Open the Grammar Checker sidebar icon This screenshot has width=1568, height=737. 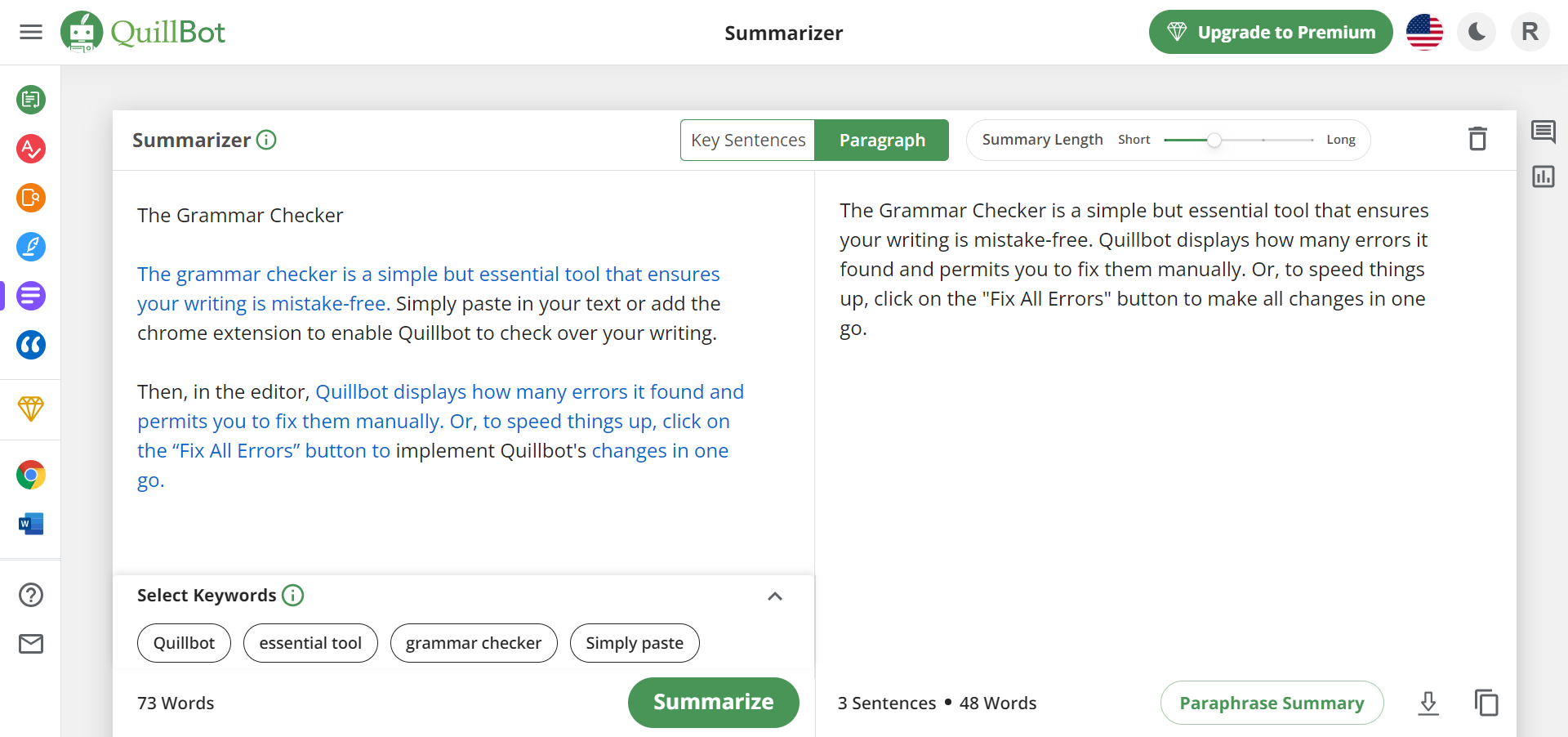[x=31, y=149]
